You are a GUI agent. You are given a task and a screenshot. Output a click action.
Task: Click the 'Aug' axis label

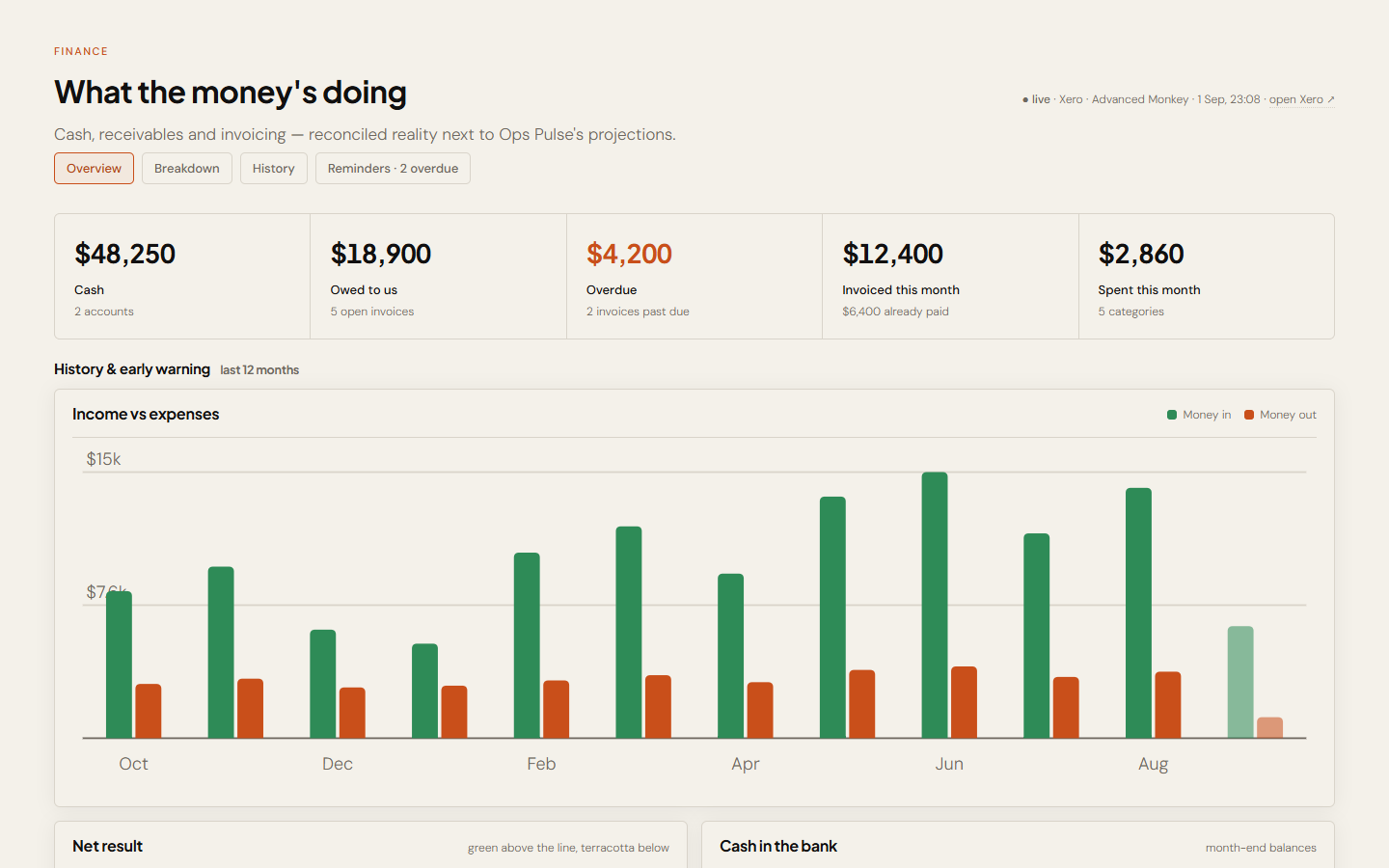(1153, 764)
